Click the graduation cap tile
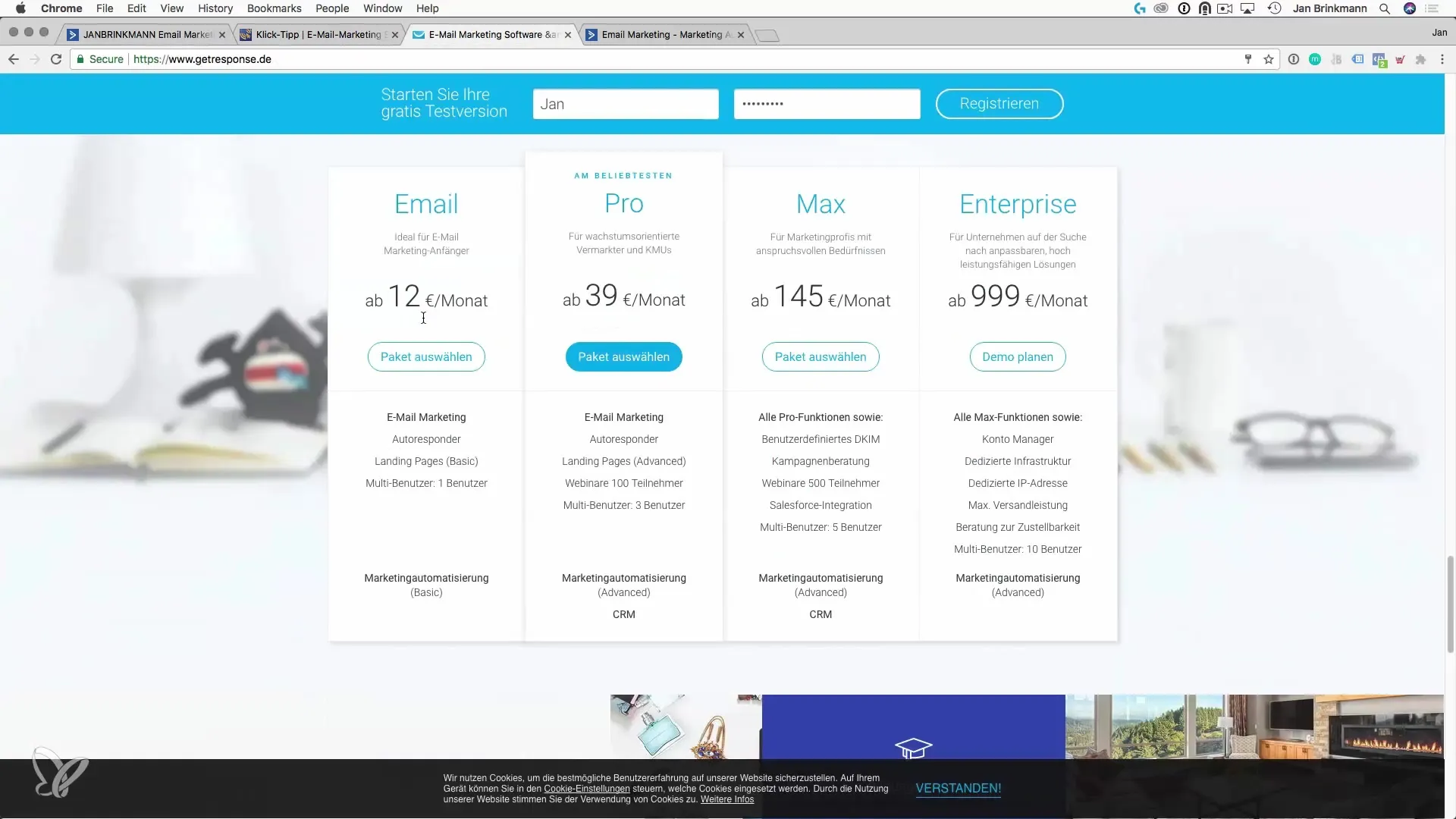The width and height of the screenshot is (1456, 819). [913, 728]
